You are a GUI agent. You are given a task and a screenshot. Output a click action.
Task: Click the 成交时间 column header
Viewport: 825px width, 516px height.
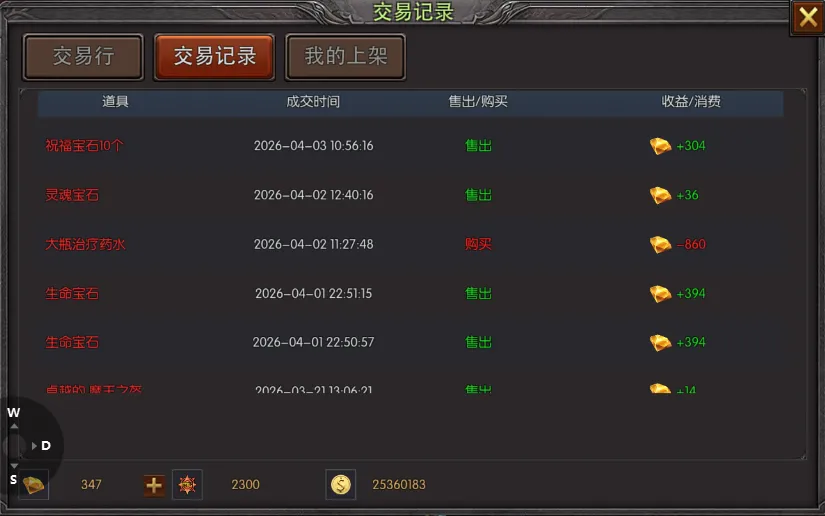point(313,102)
